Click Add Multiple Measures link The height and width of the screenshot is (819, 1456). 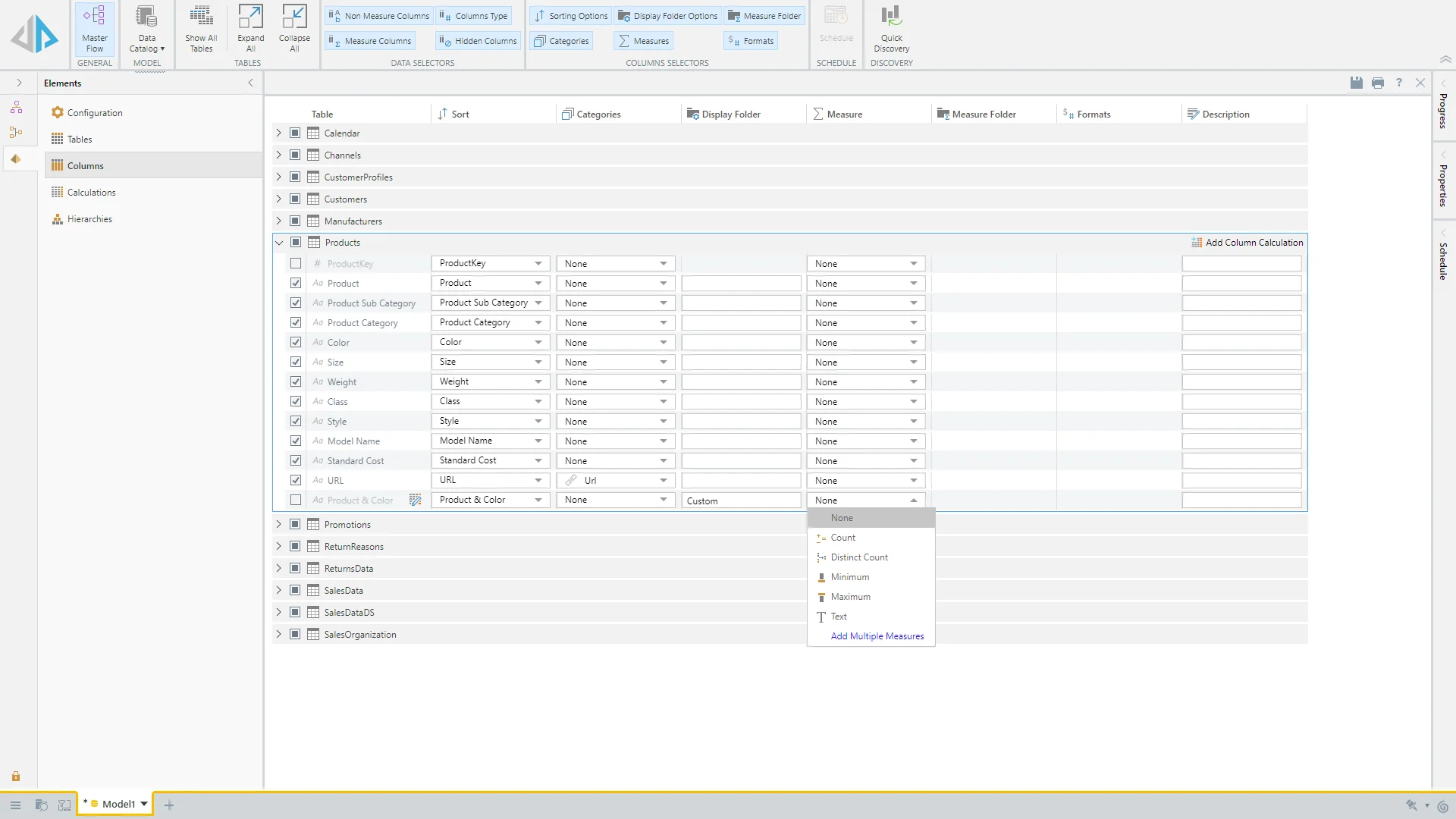pyautogui.click(x=877, y=636)
